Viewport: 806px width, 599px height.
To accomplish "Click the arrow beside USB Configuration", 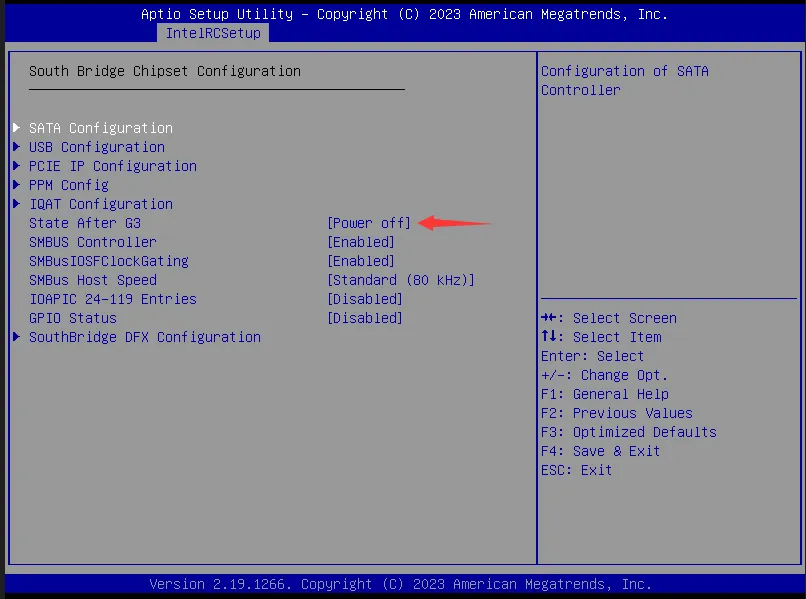I will pyautogui.click(x=17, y=147).
